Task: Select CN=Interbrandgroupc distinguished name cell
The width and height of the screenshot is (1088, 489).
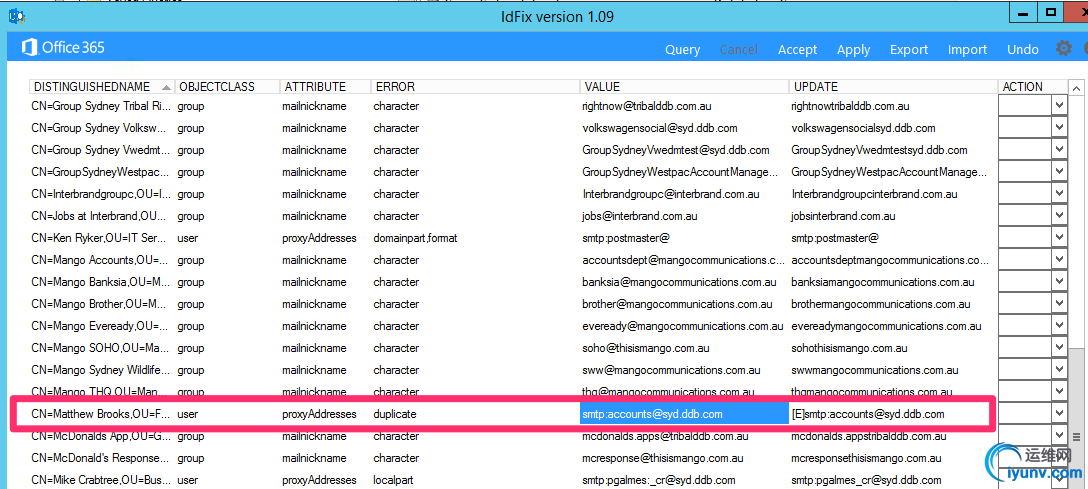Action: coord(100,194)
